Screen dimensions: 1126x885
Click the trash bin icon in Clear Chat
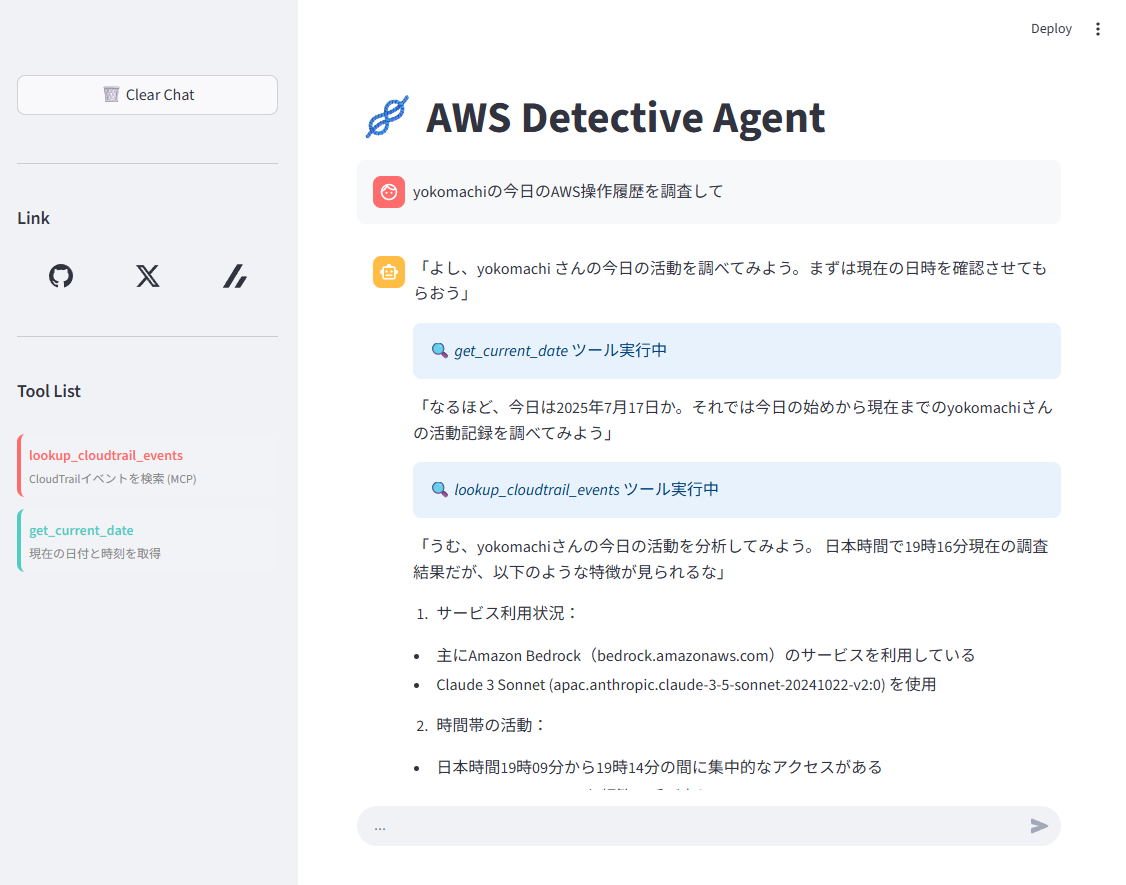click(111, 95)
